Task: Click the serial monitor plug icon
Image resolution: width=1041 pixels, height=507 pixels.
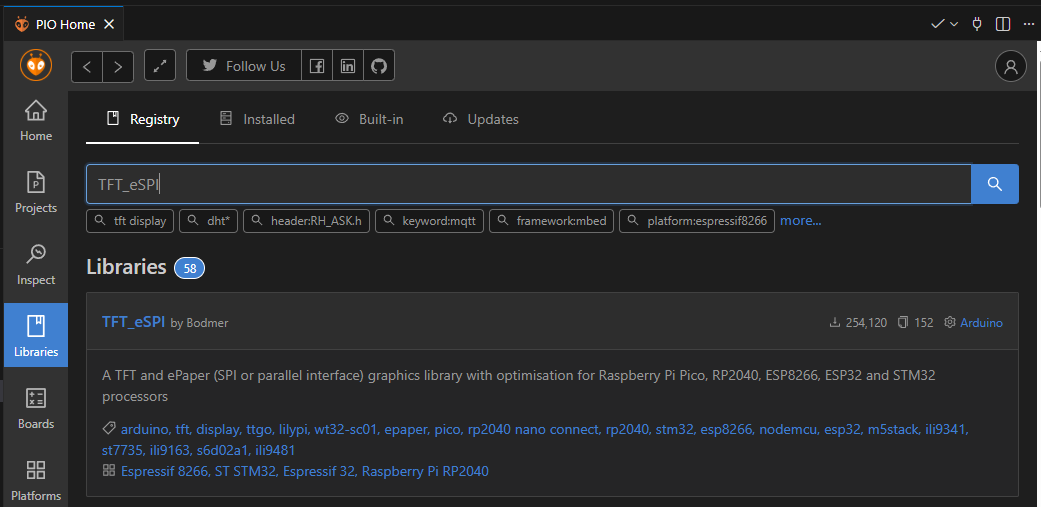Action: [x=977, y=23]
